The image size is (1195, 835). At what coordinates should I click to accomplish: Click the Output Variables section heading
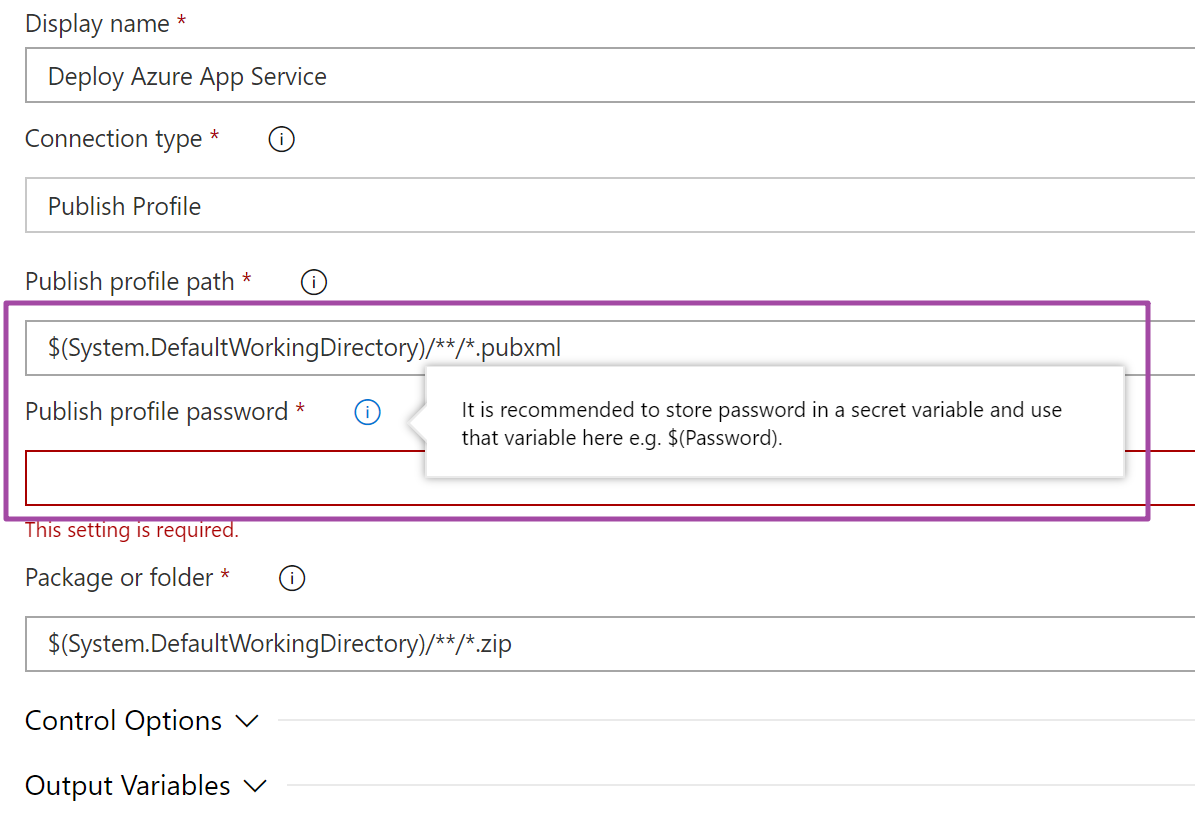(x=127, y=786)
